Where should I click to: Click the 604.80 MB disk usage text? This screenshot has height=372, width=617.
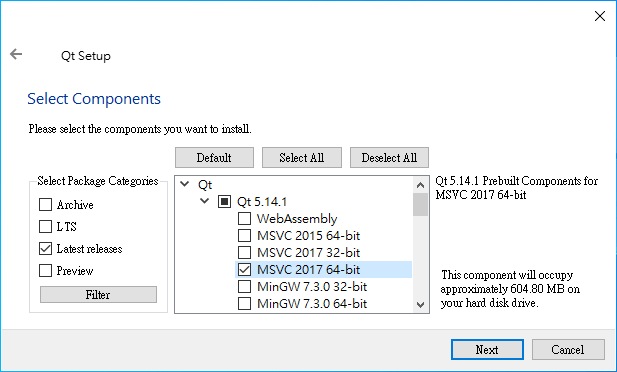coord(510,289)
